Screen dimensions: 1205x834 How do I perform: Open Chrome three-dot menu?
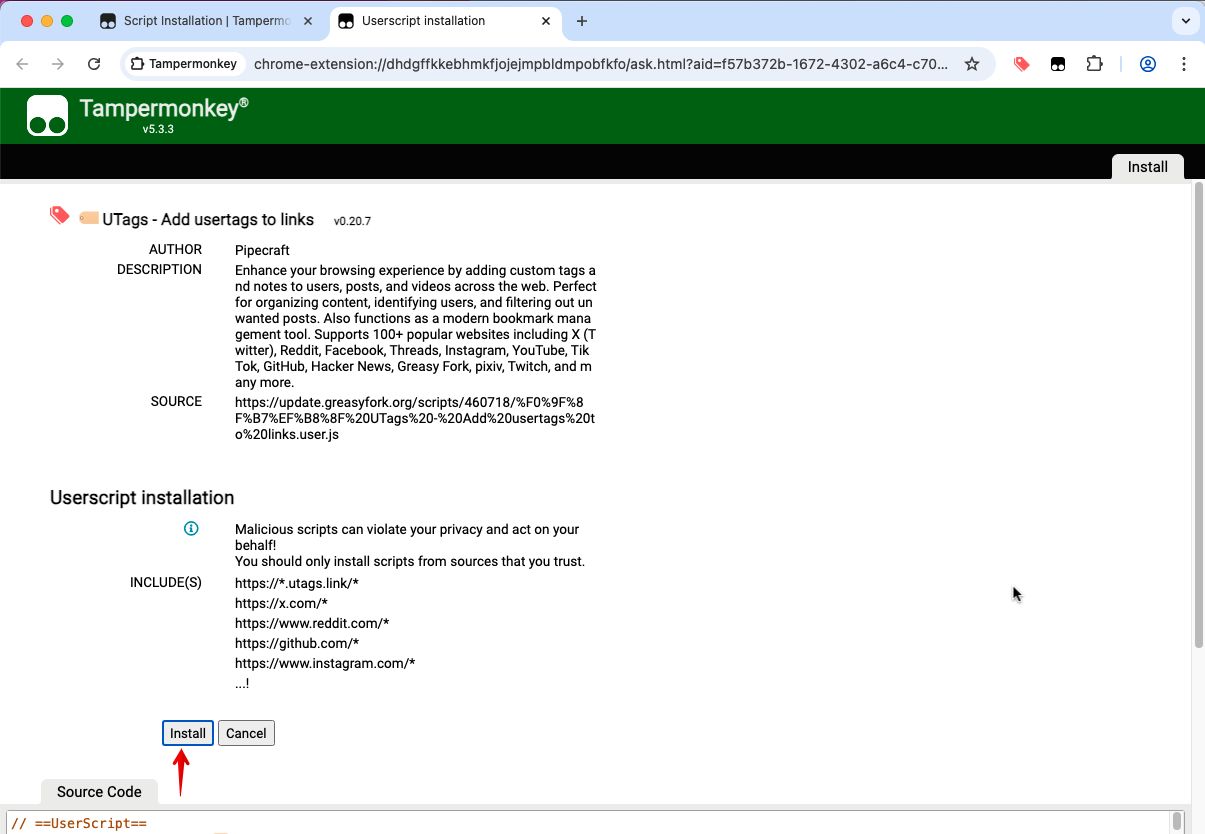(x=1183, y=64)
